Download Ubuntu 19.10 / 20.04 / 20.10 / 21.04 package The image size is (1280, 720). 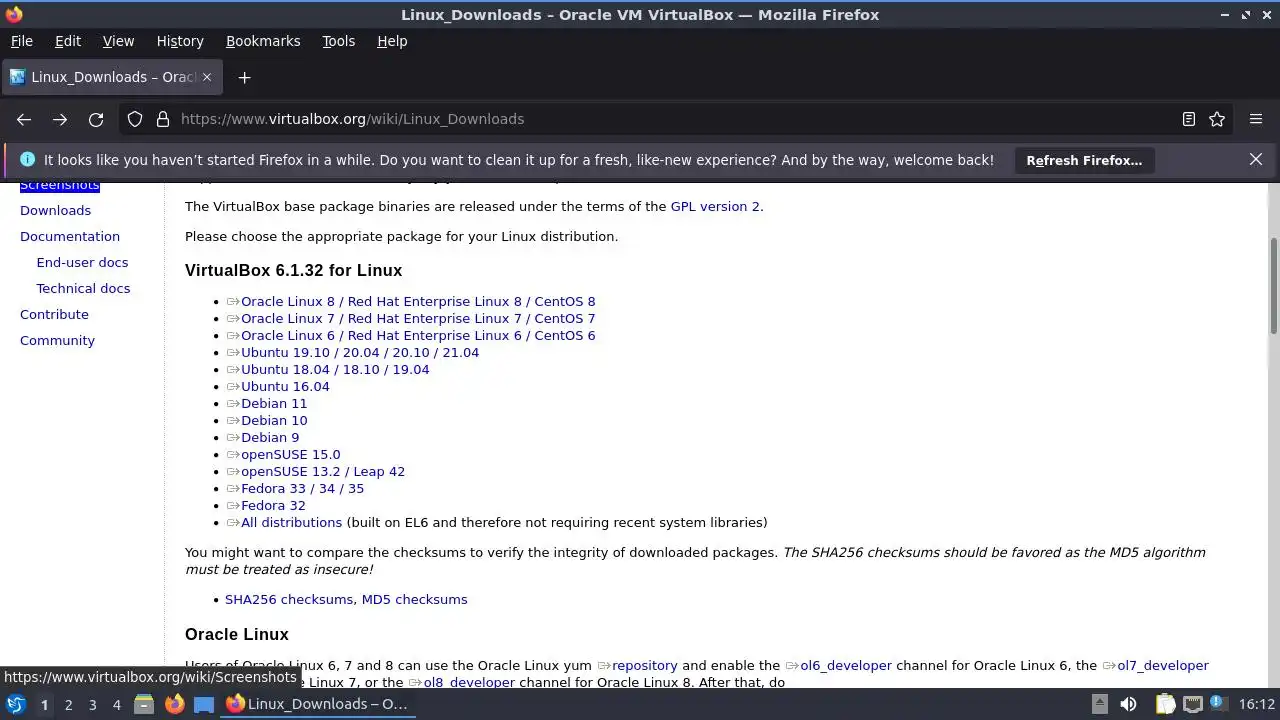click(x=360, y=352)
